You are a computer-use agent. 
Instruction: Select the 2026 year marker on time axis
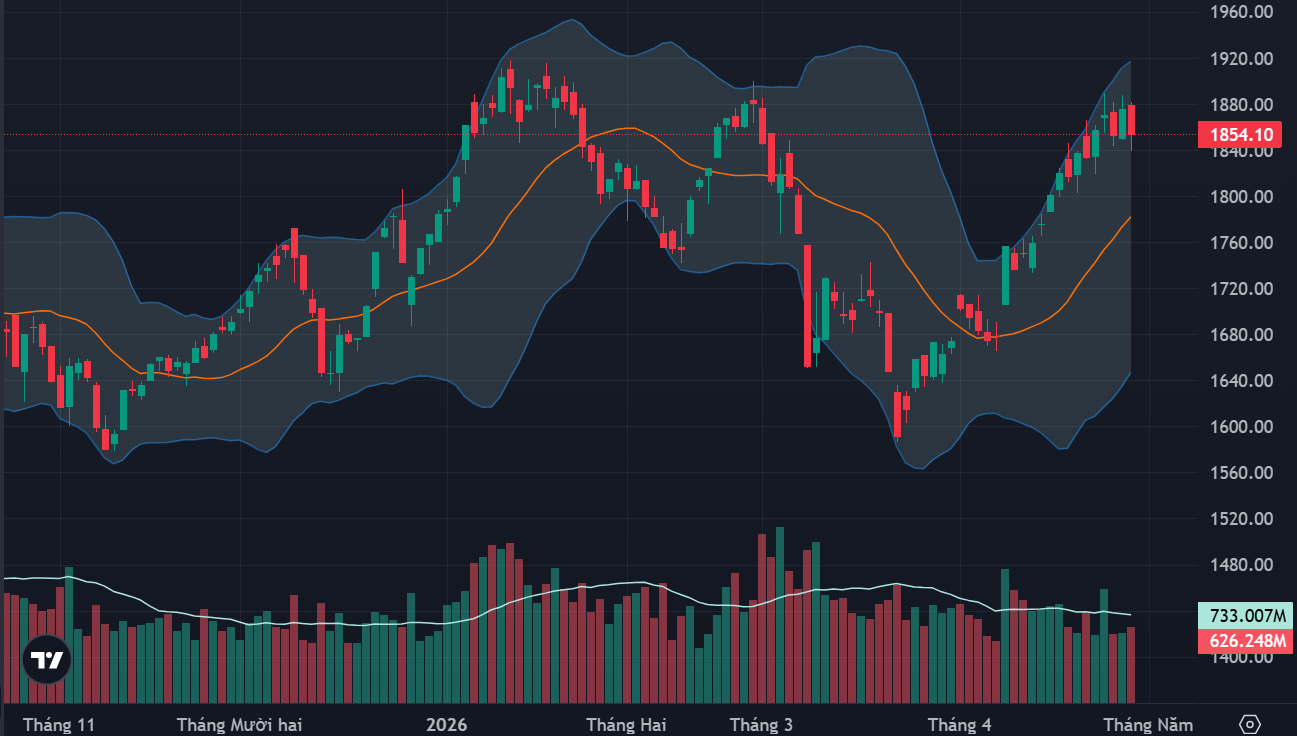tap(446, 724)
